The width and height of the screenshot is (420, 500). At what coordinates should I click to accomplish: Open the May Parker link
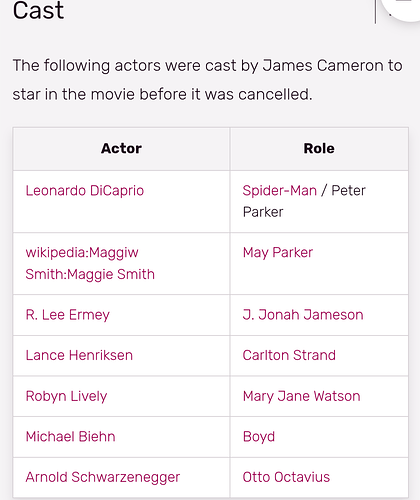coord(278,253)
